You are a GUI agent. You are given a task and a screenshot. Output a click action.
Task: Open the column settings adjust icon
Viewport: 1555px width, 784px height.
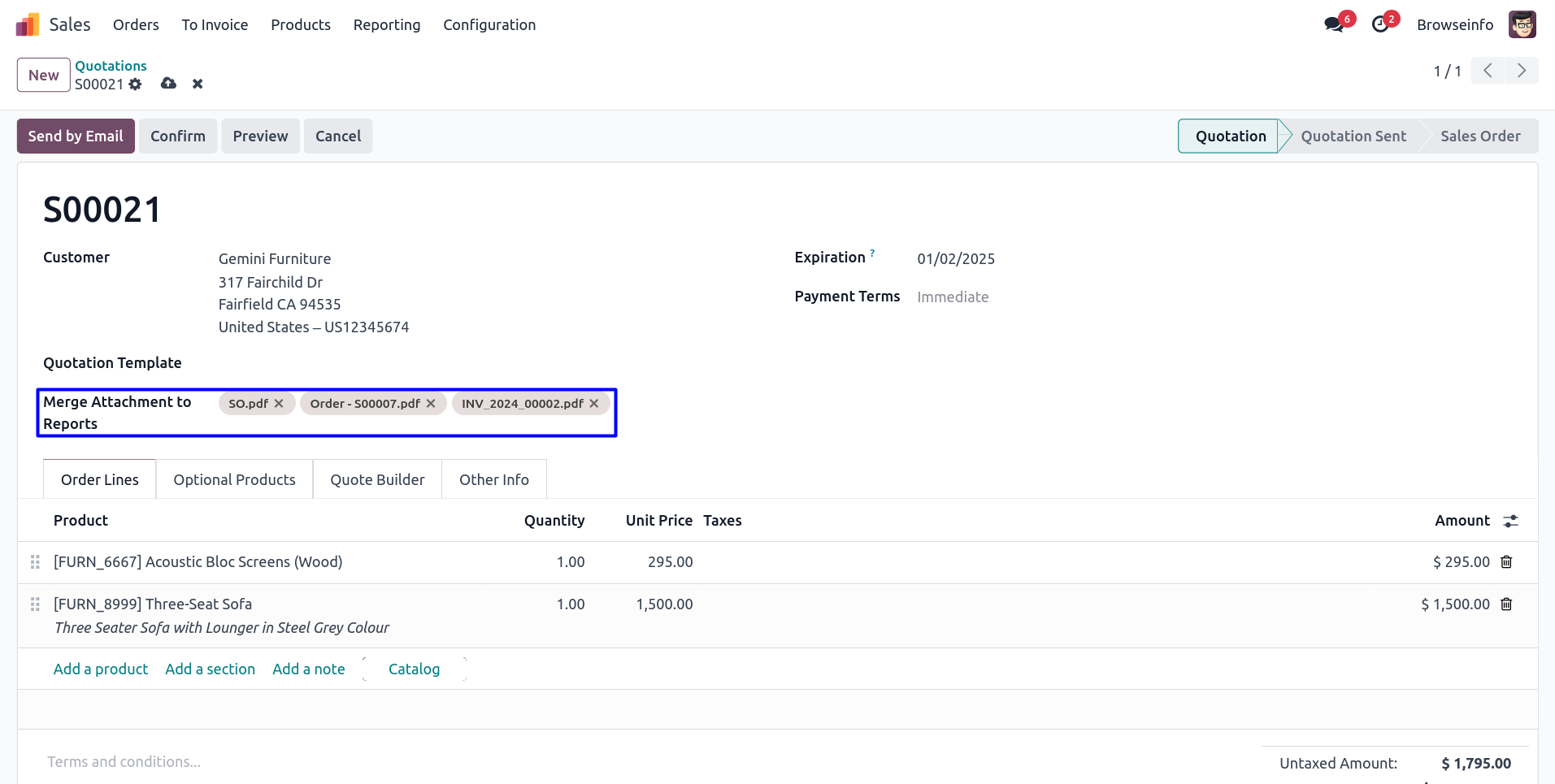(1510, 522)
